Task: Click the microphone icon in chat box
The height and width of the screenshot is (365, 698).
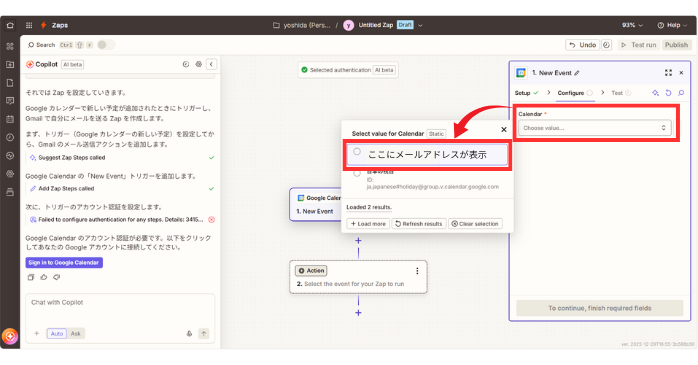Action: [189, 333]
